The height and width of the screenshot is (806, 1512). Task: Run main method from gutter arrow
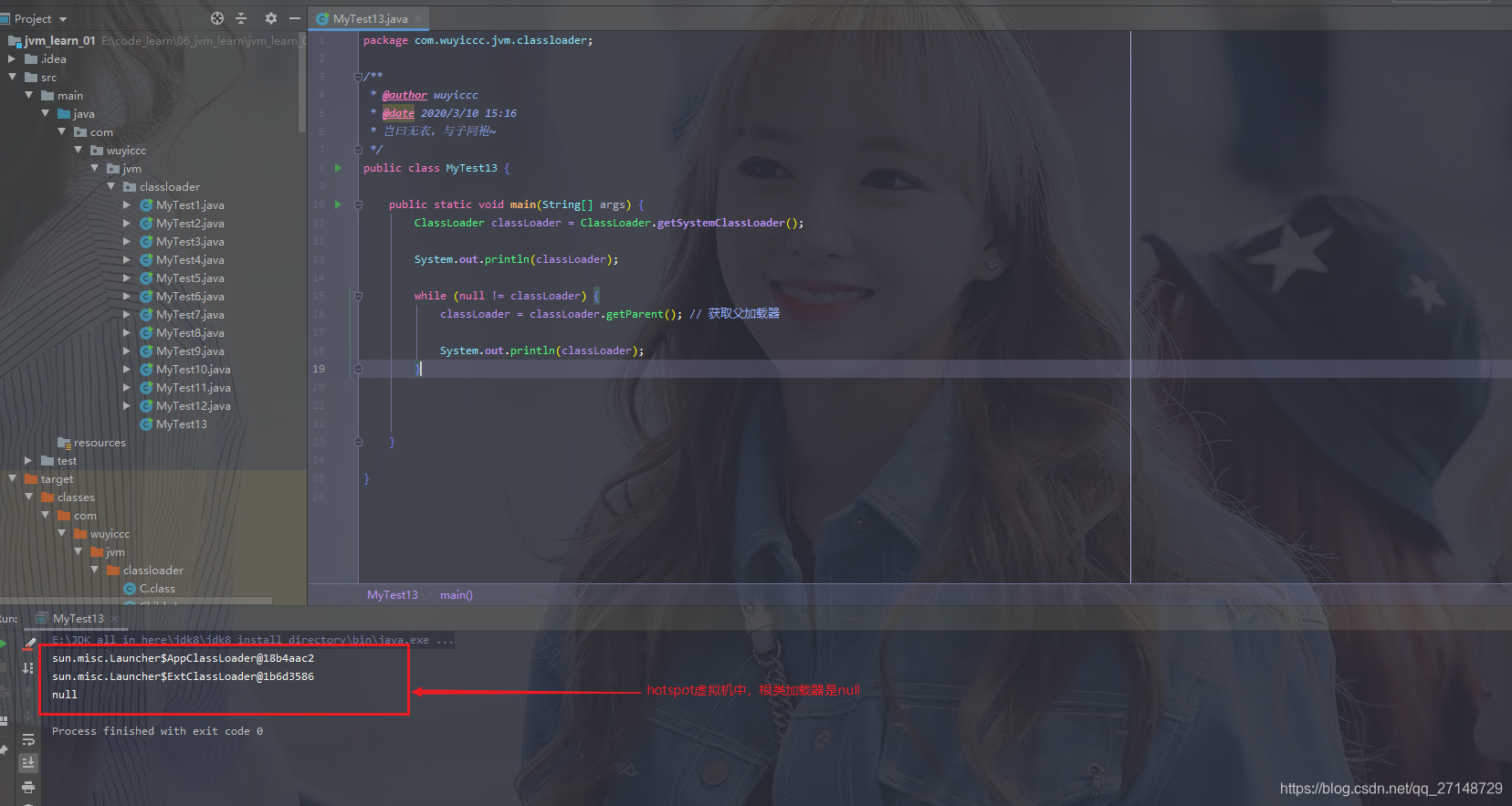338,204
